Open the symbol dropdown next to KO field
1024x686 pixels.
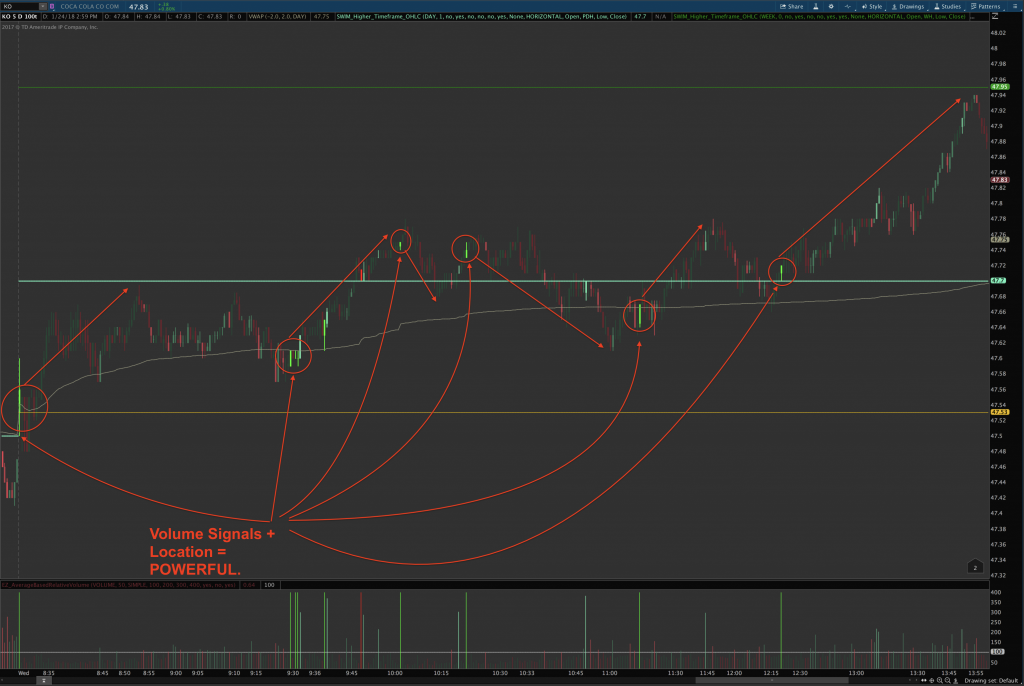click(43, 5)
